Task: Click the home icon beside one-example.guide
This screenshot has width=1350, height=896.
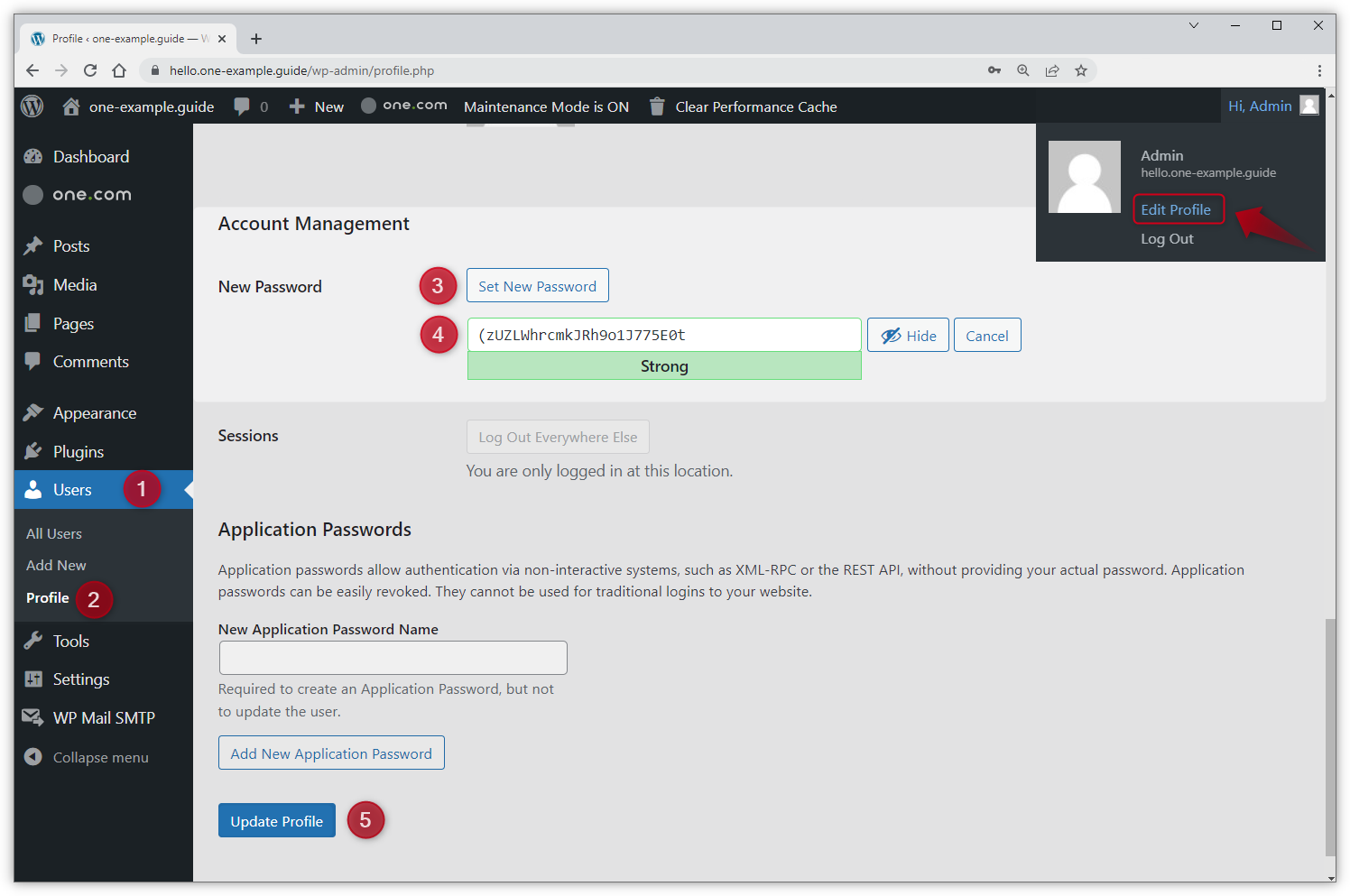Action: (x=71, y=106)
